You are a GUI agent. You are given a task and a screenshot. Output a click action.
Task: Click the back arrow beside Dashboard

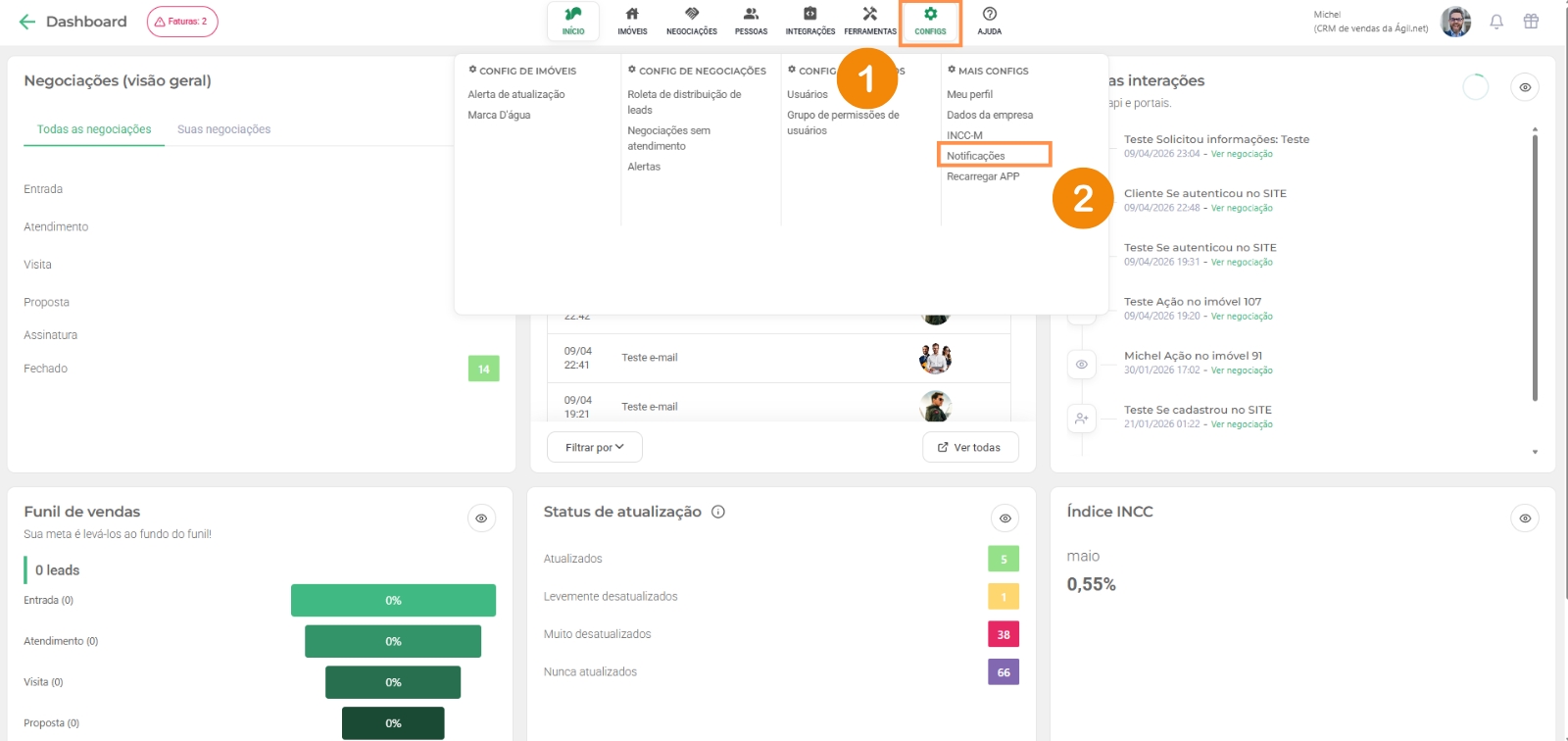[x=26, y=22]
